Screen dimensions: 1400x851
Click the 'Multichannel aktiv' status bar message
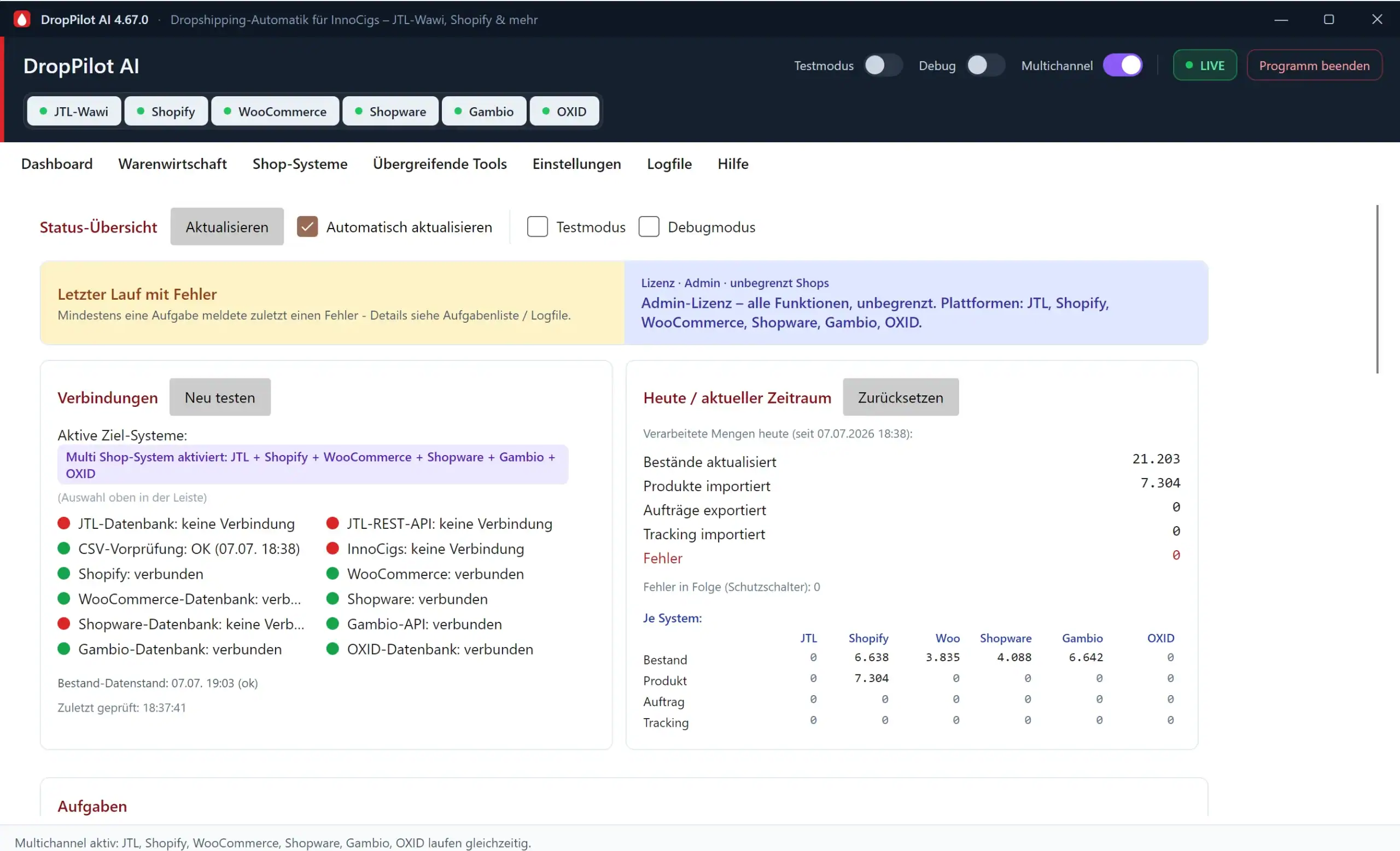pos(273,843)
